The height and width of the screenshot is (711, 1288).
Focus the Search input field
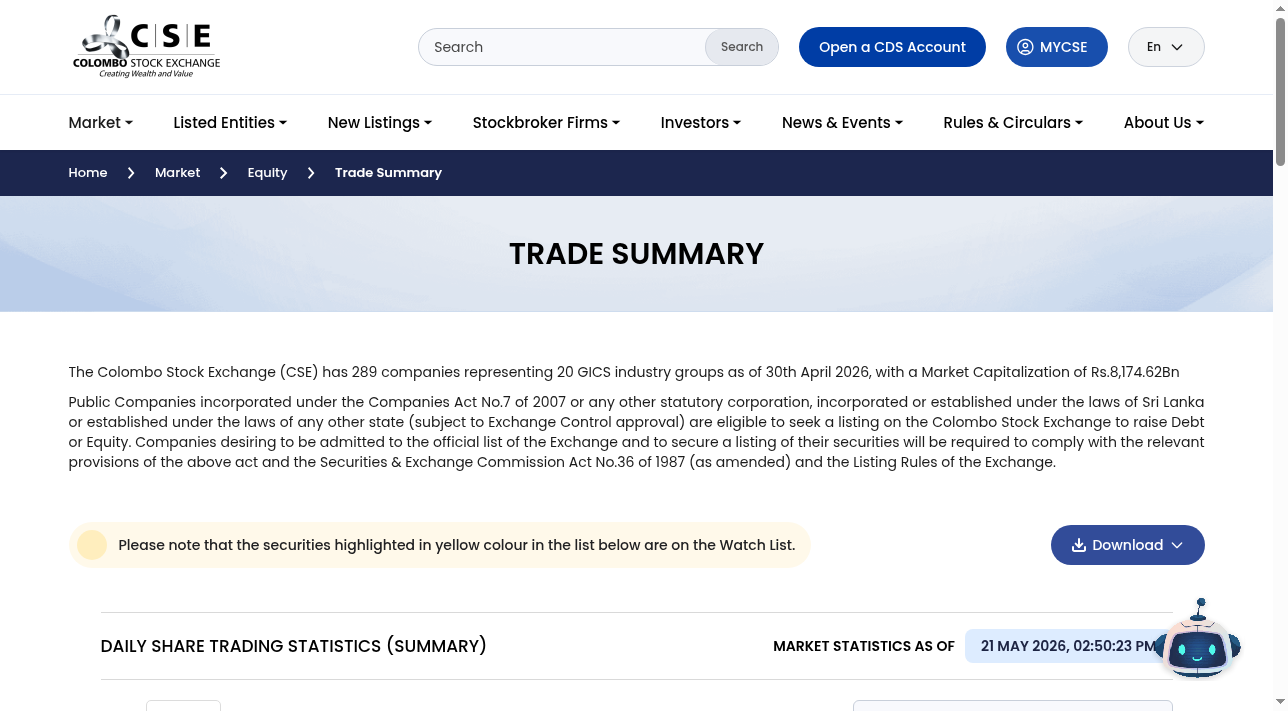(x=562, y=47)
